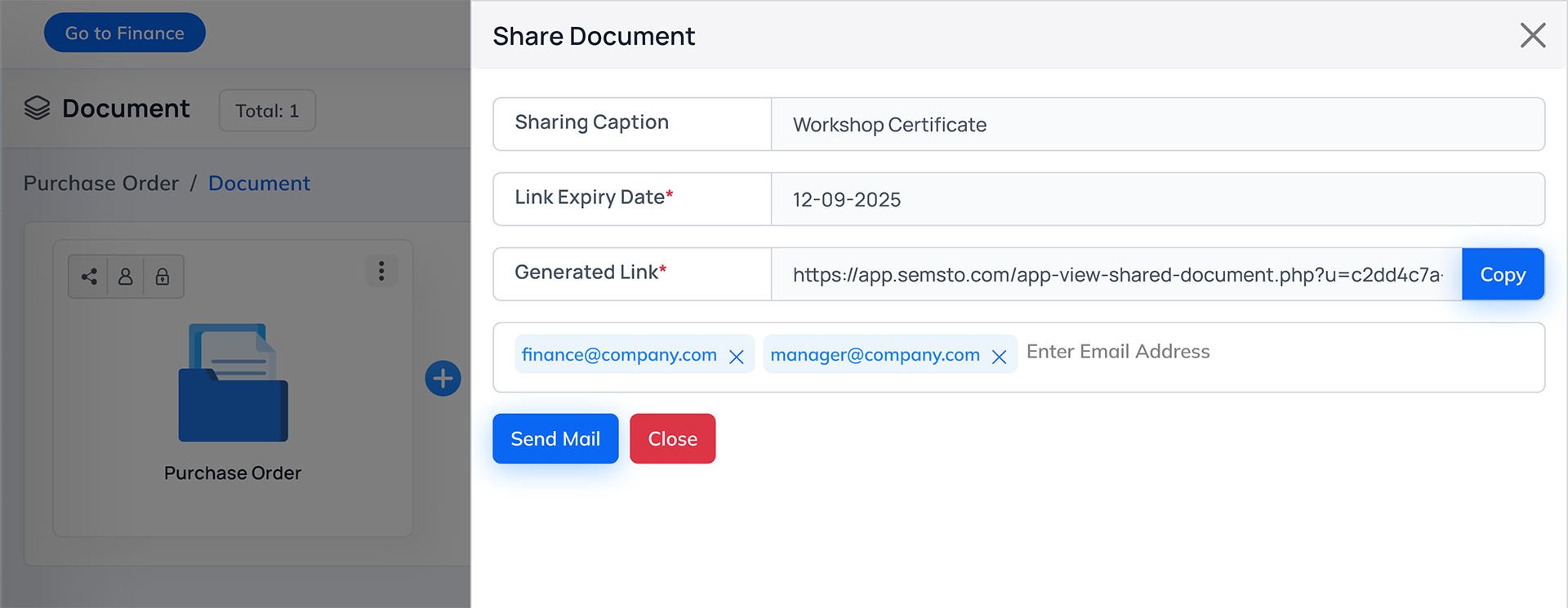Click the user icon on the folder card
The height and width of the screenshot is (608, 1568).
[126, 277]
